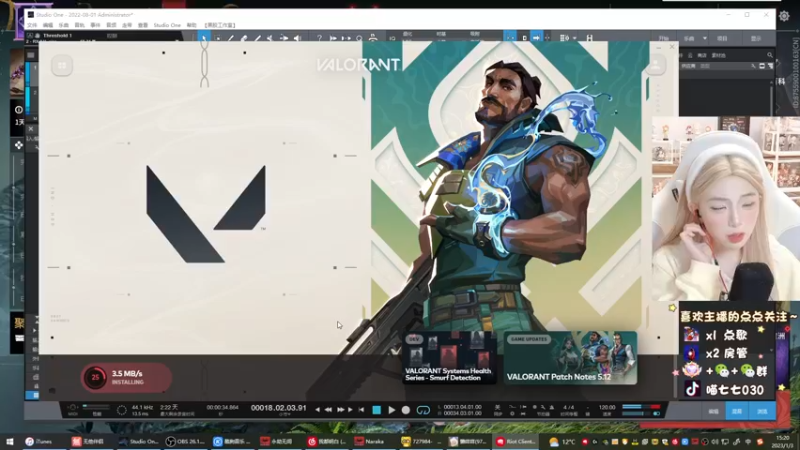The width and height of the screenshot is (800, 450).
Task: Select the Range tool in Studio One toolbar
Action: point(218,38)
